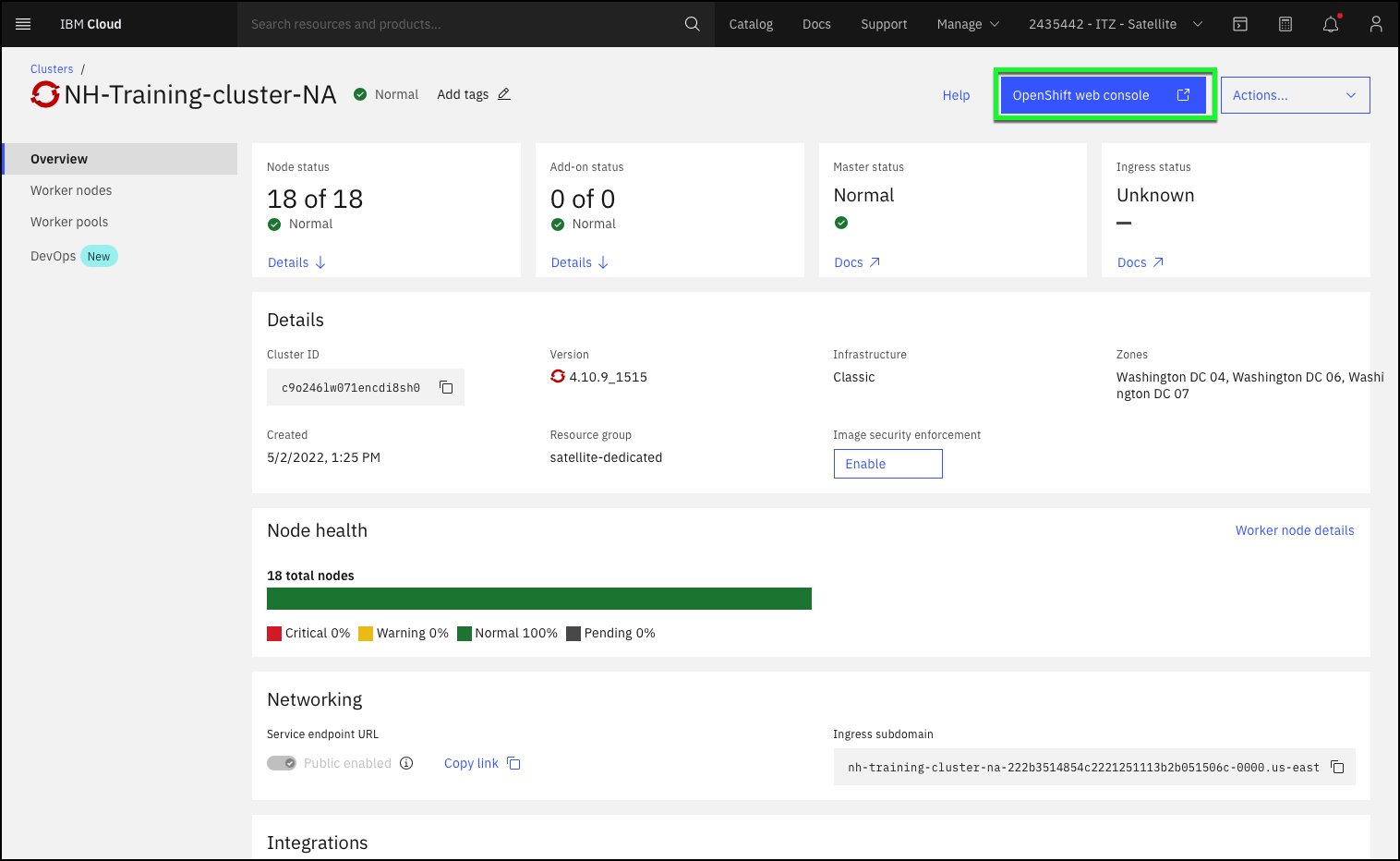This screenshot has height=861, width=1400.
Task: Open the cost estimator calculator icon
Action: click(x=1285, y=24)
